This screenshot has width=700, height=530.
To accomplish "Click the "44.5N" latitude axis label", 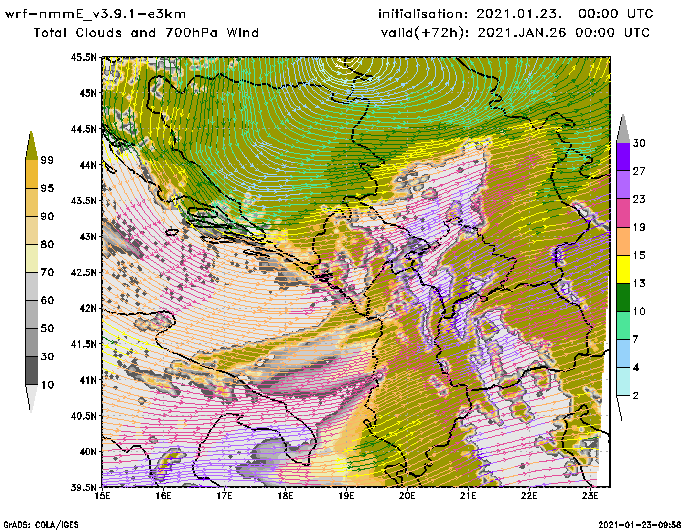I will pos(83,129).
